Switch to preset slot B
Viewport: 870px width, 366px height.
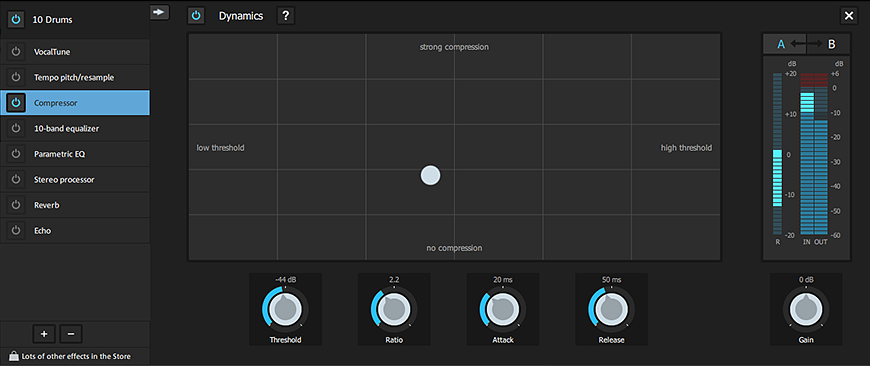tap(831, 44)
